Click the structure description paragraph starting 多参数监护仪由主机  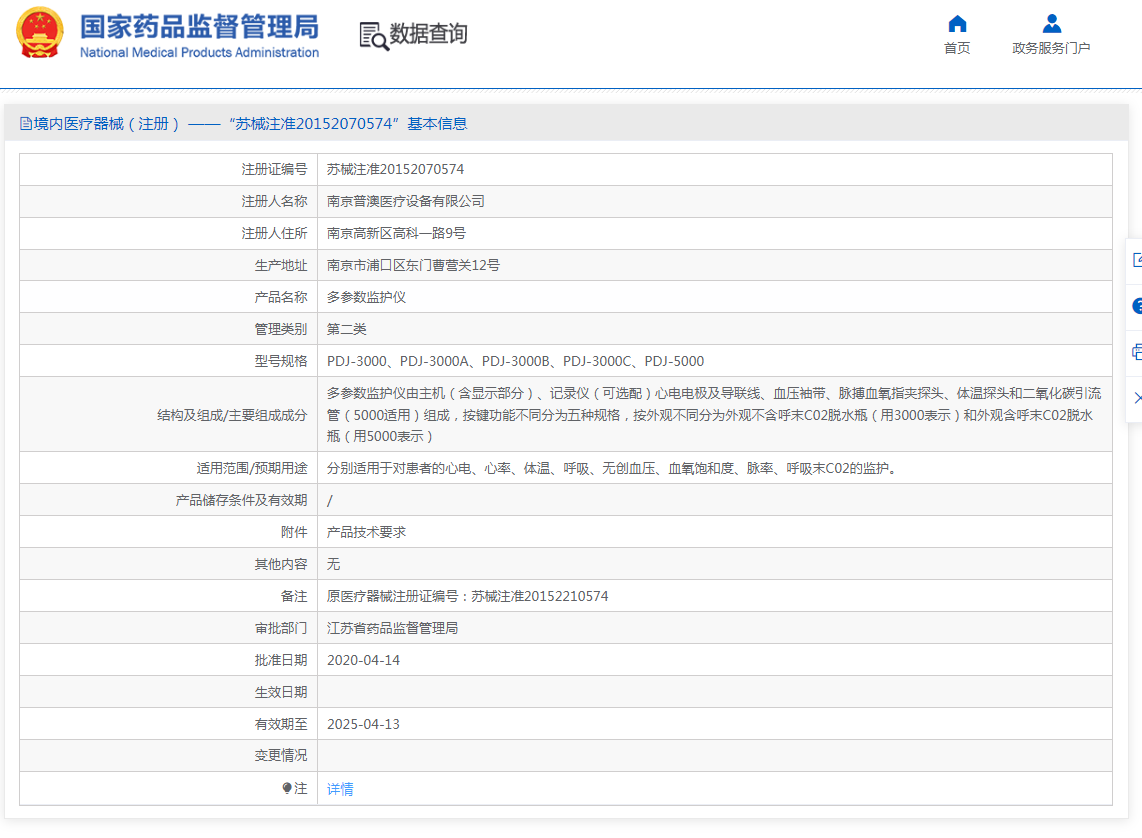[x=714, y=414]
